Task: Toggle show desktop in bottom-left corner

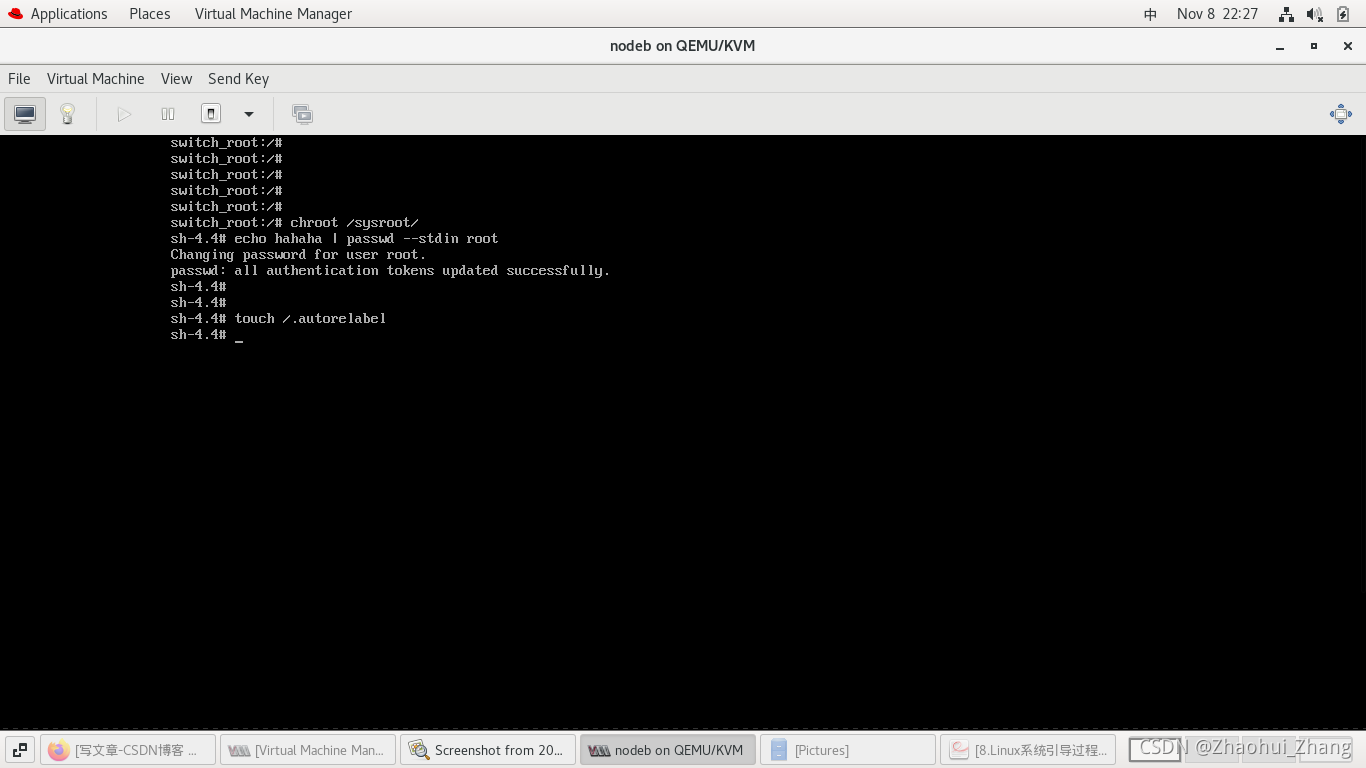Action: 19,749
